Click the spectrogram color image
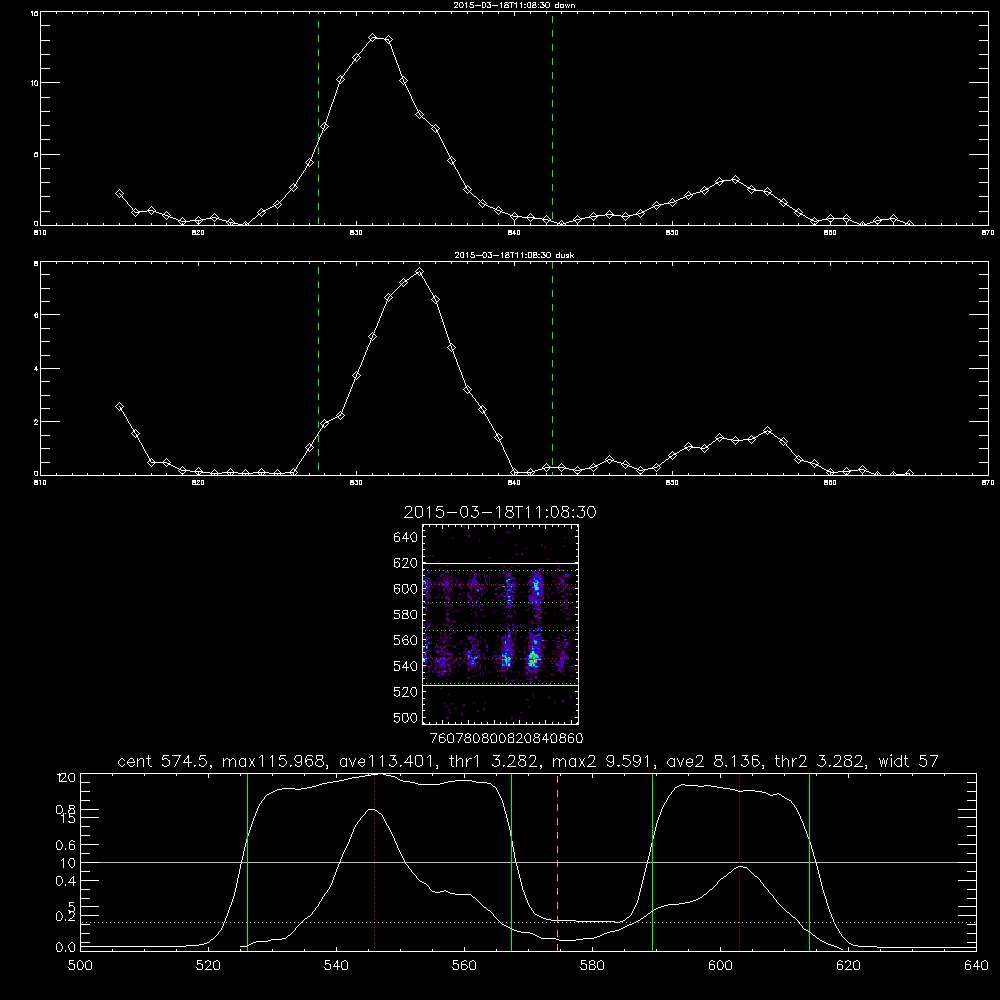This screenshot has height=1000, width=1000. (x=500, y=624)
